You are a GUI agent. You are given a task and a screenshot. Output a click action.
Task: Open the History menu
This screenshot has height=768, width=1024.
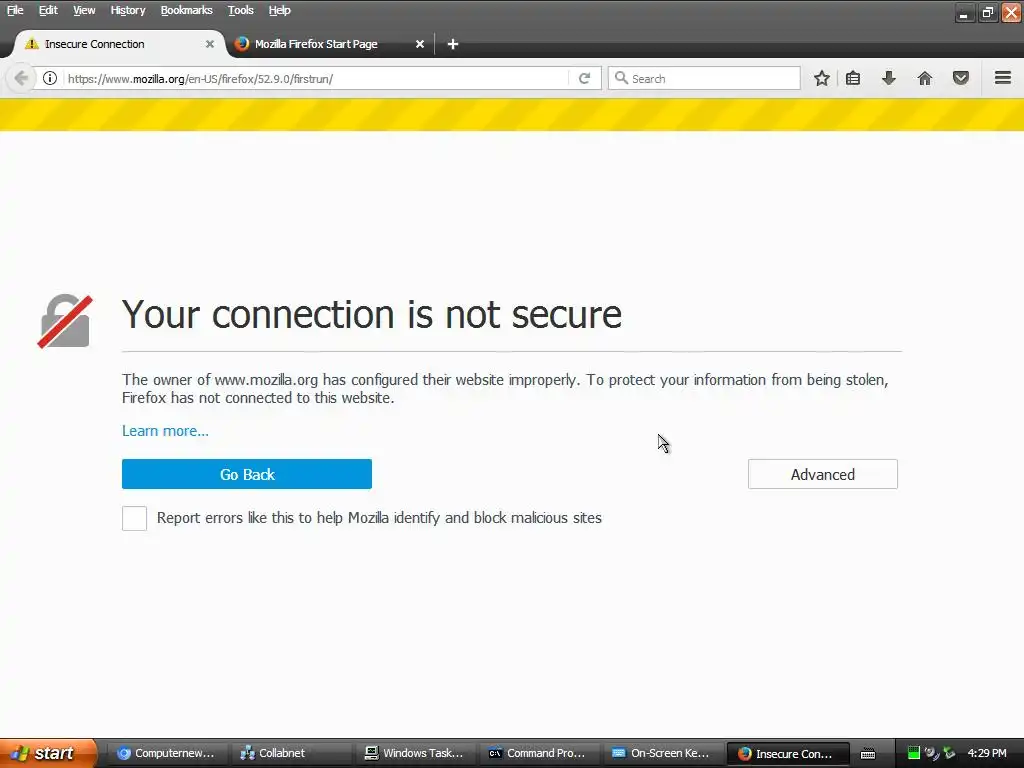coord(128,10)
